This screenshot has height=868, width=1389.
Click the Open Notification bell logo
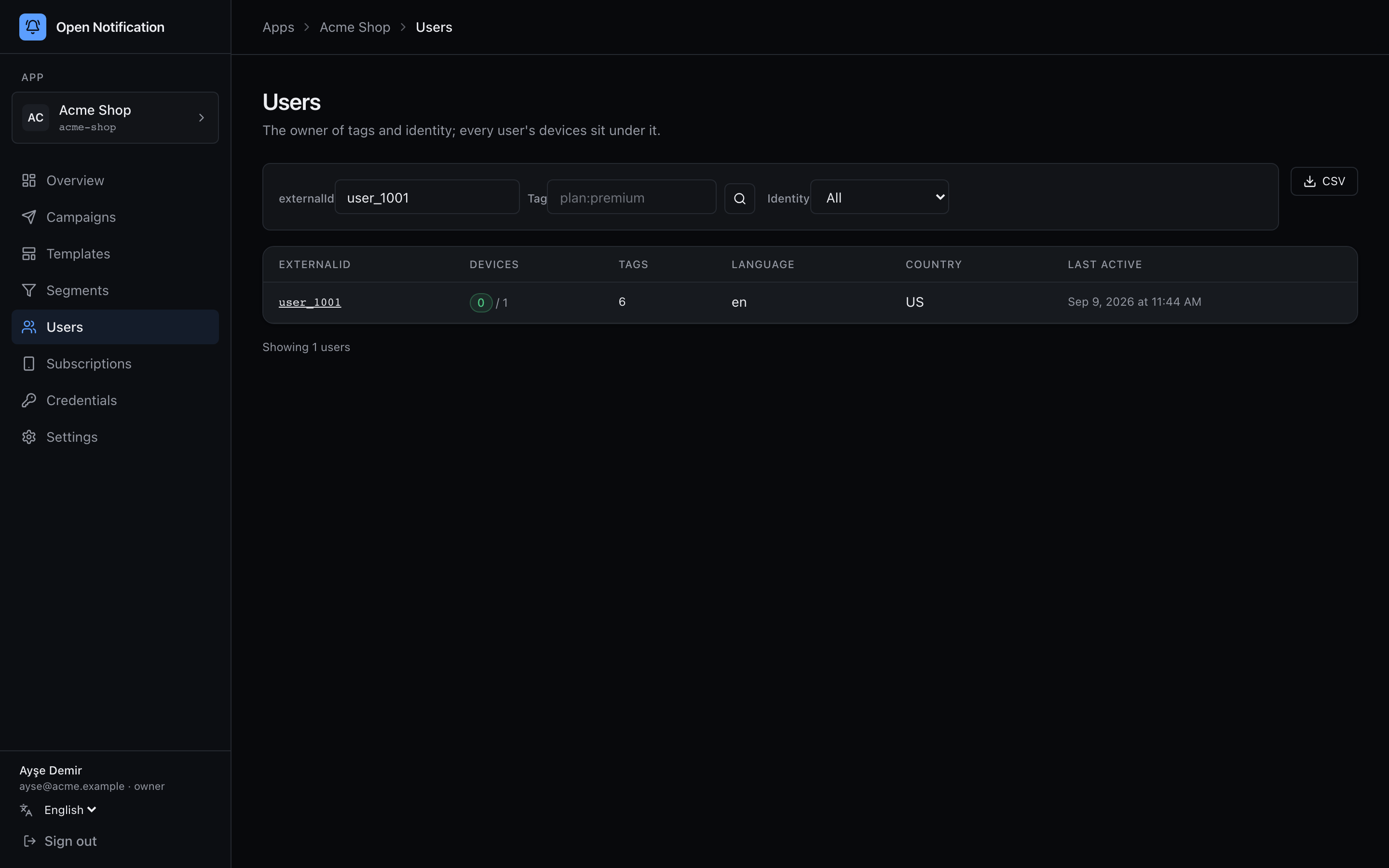pyautogui.click(x=33, y=27)
